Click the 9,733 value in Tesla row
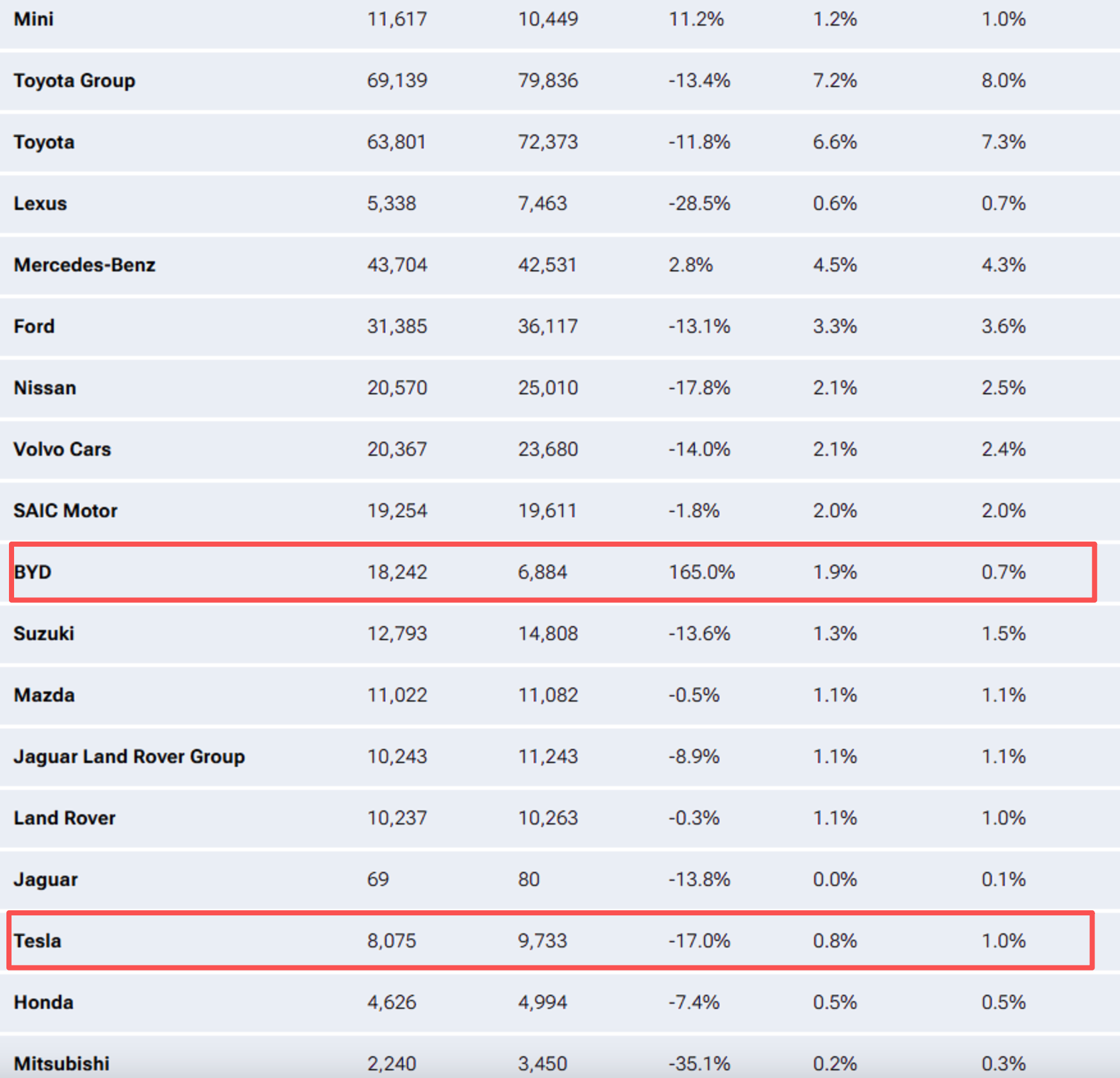The image size is (1120, 1078). point(542,940)
